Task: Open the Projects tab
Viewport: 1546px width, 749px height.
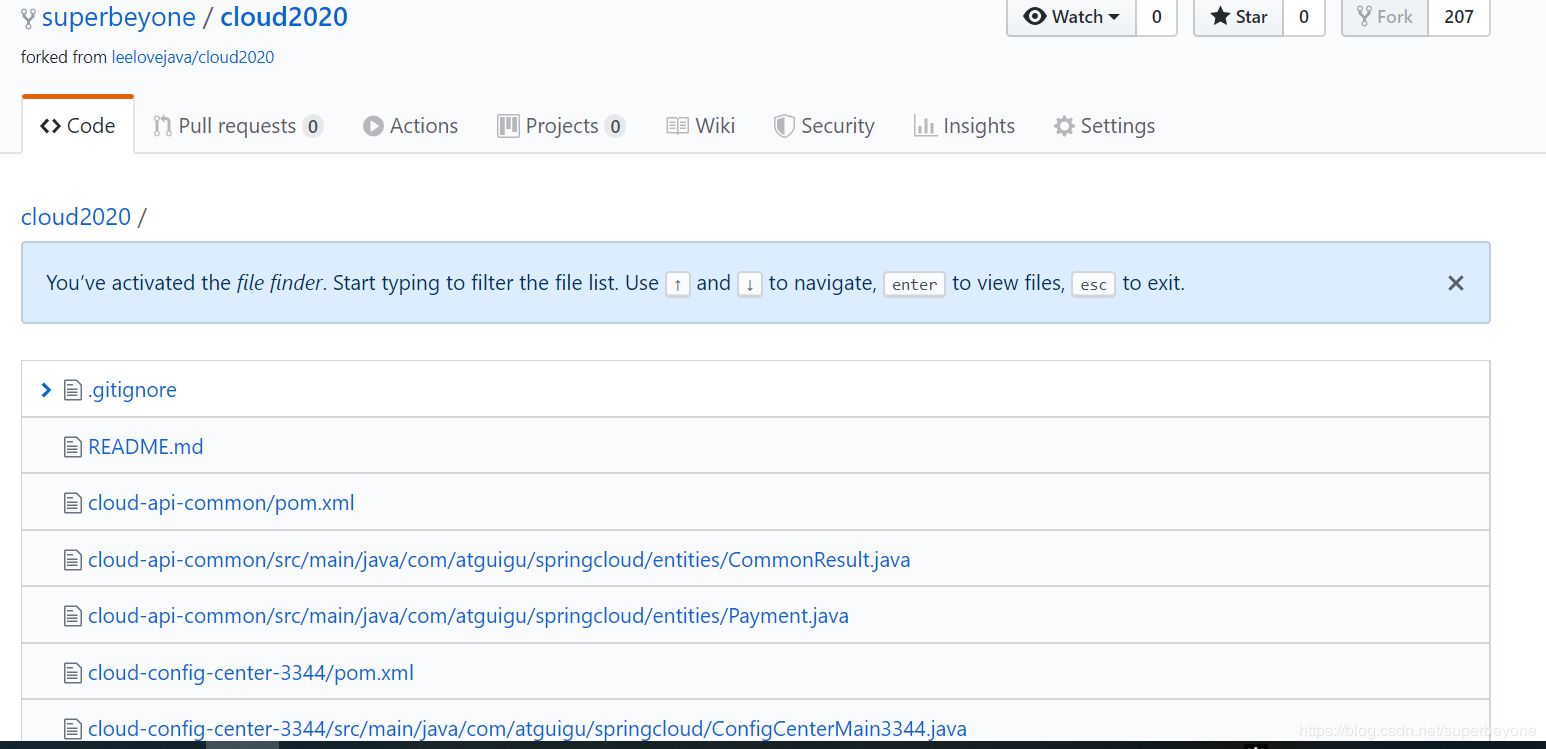Action: (x=561, y=126)
